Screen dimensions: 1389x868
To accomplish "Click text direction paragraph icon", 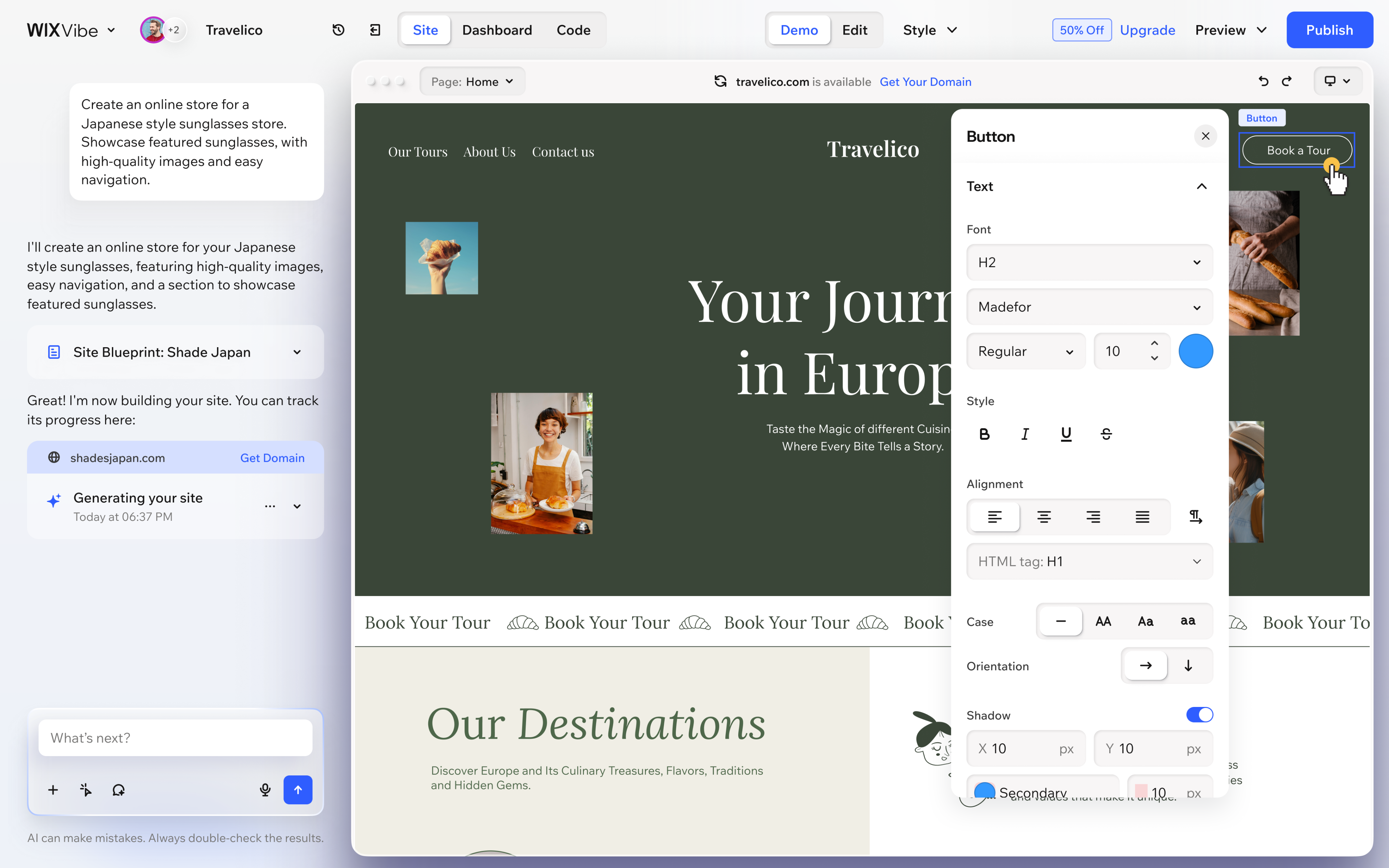I will 1195,517.
